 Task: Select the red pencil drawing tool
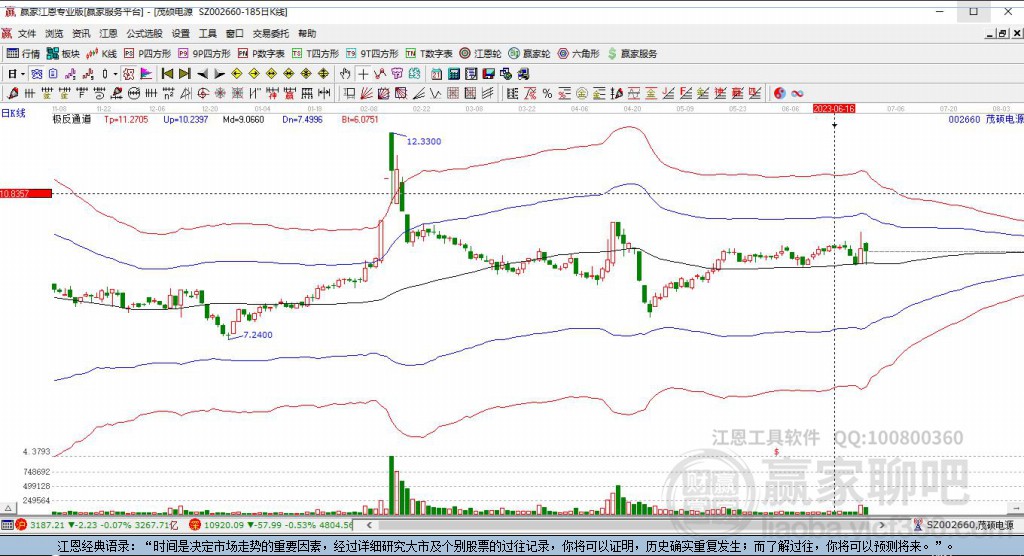pos(12,93)
